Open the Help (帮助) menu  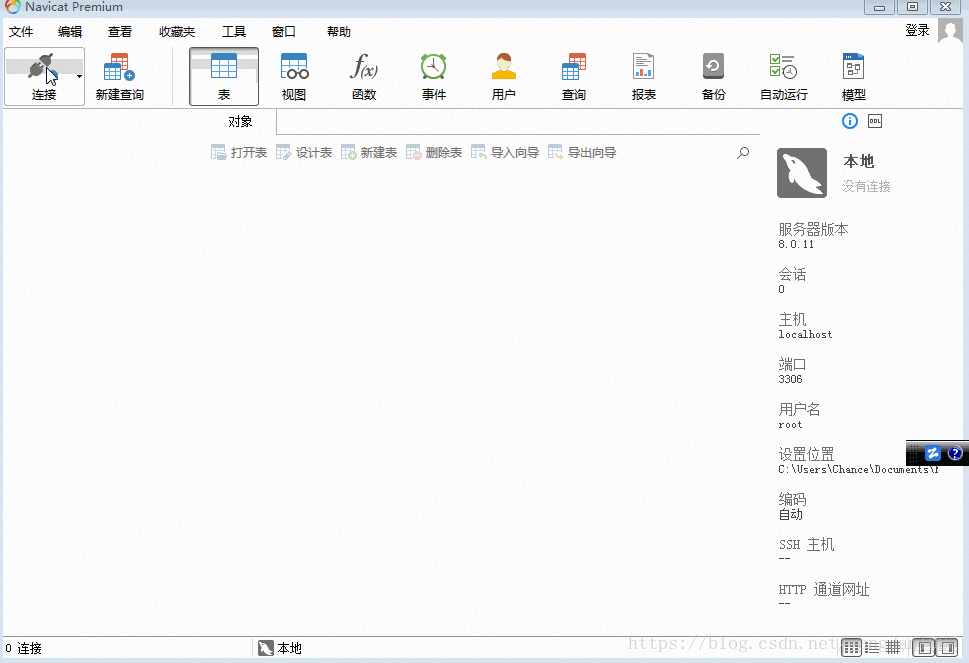coord(339,32)
